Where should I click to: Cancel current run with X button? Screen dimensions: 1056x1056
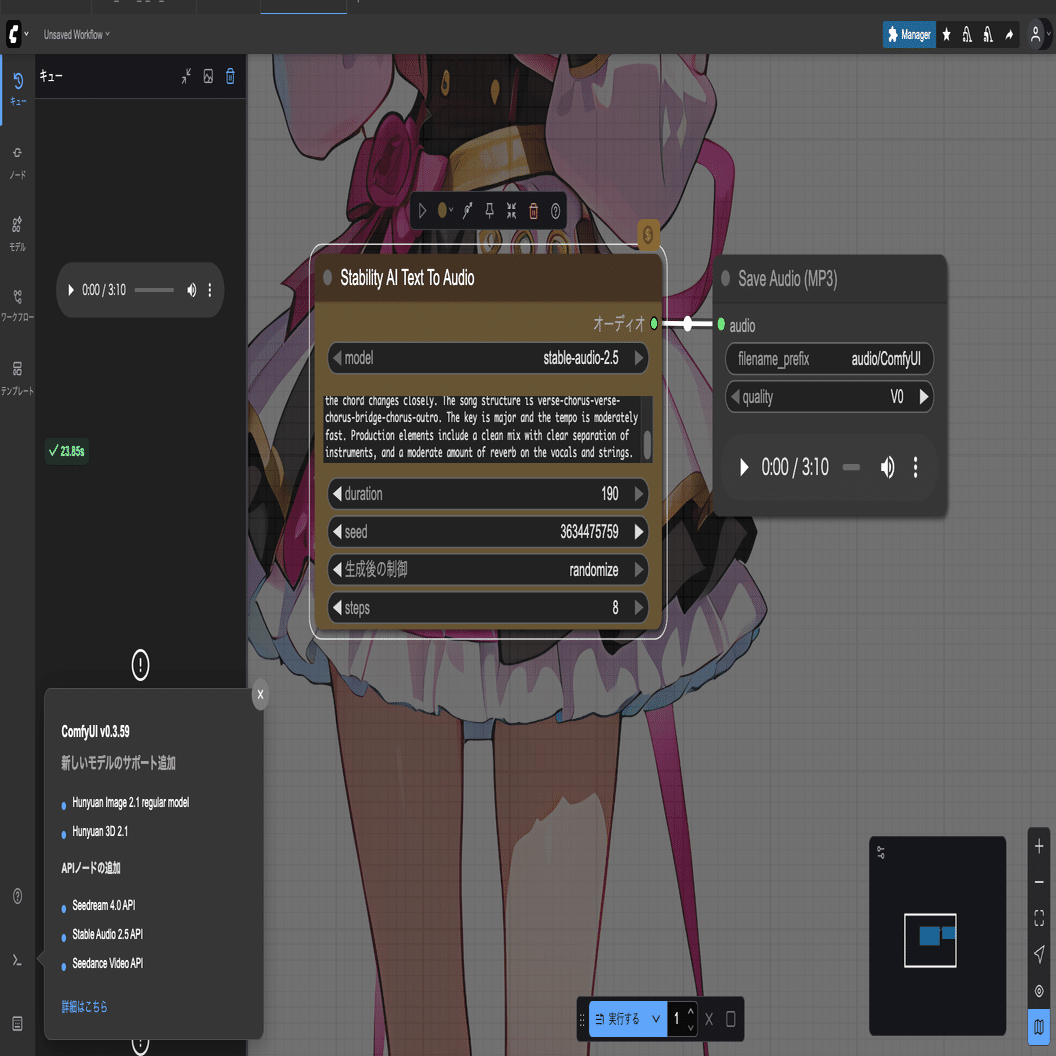(x=708, y=1019)
